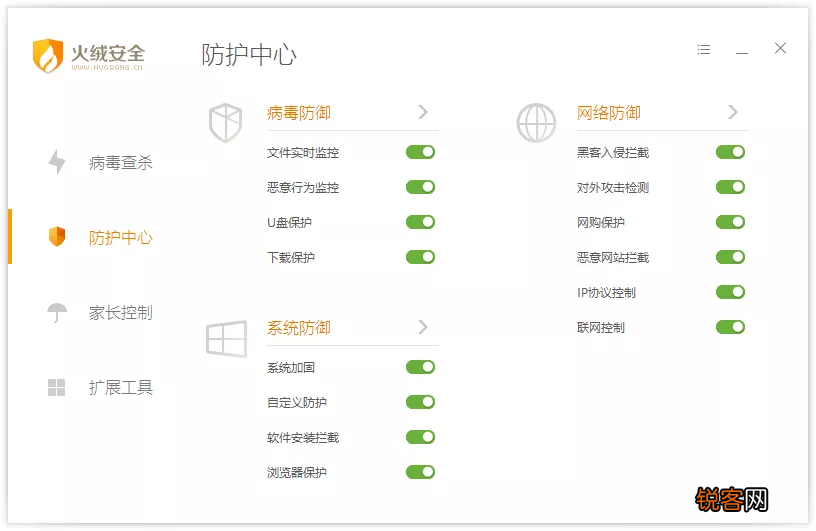Image resolution: width=816 pixels, height=531 pixels.
Task: Expand 病毒防御 section chevron
Action: point(423,112)
